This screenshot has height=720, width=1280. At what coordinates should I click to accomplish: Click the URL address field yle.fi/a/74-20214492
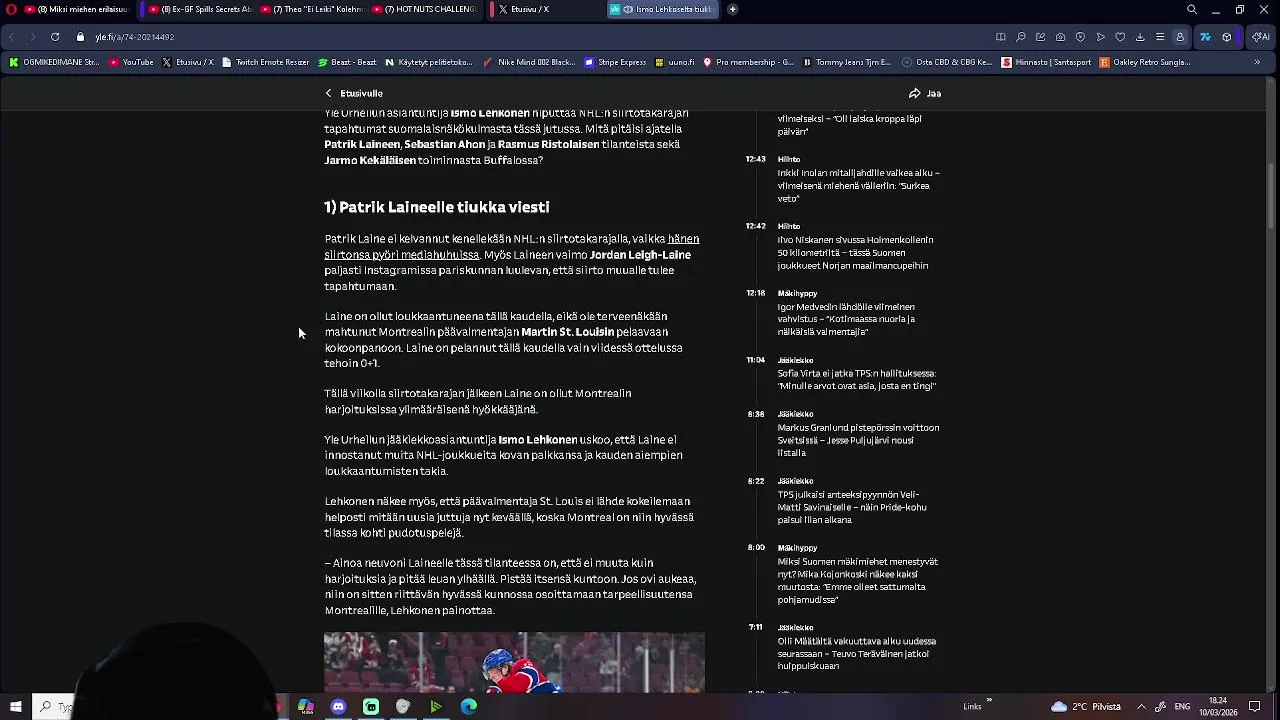tap(135, 37)
